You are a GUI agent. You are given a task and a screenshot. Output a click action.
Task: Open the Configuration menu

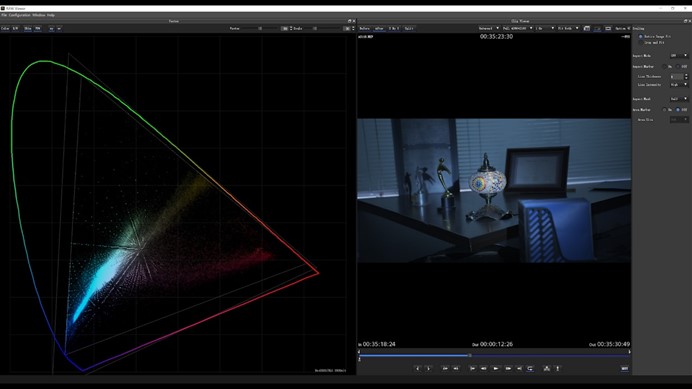coord(20,15)
